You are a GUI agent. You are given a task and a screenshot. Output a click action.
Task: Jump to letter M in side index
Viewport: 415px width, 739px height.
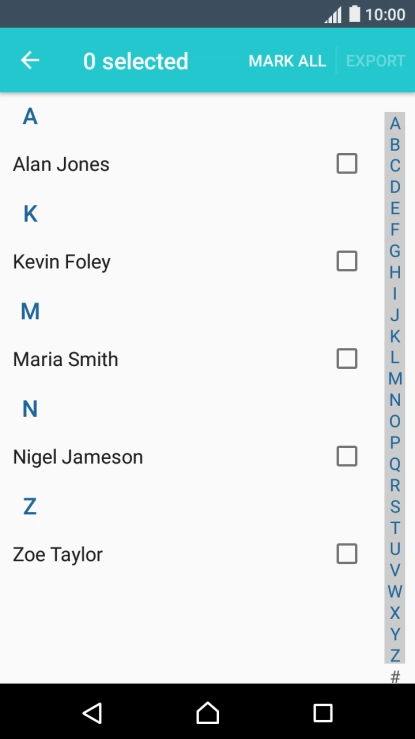[x=395, y=378]
